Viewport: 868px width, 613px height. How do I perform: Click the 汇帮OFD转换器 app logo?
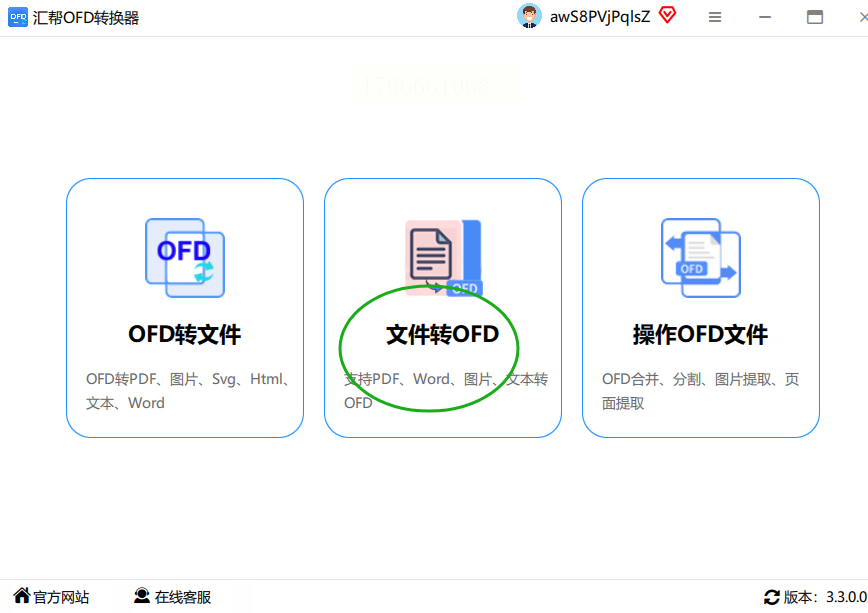pos(18,17)
